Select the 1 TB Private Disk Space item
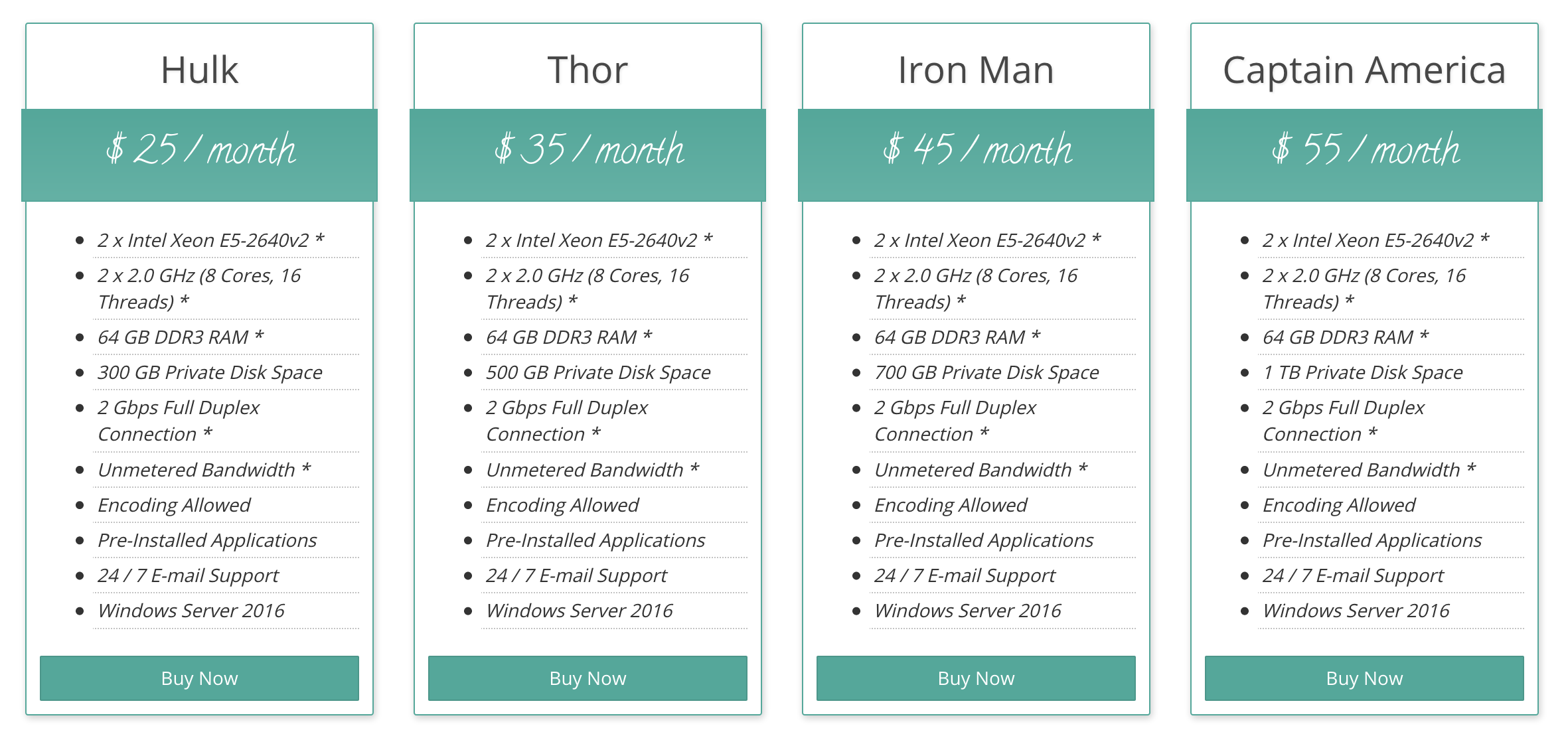Screen dimensions: 1568x746 tap(1362, 372)
